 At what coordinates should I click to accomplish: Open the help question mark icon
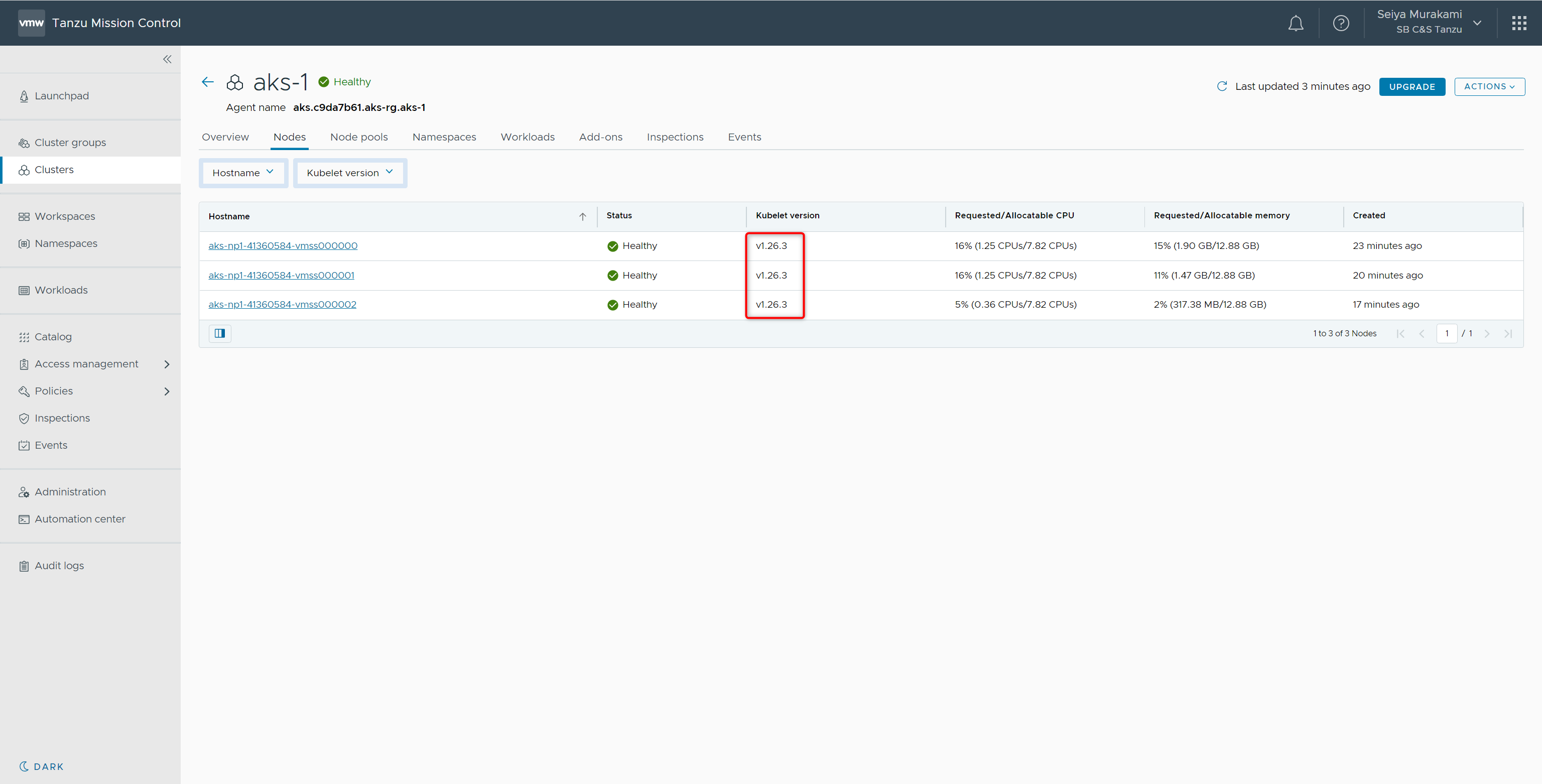(1340, 24)
